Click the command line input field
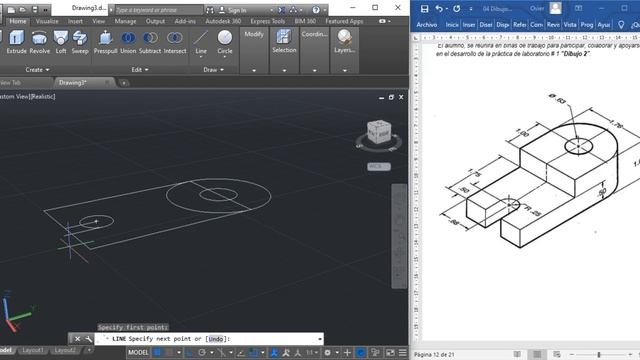 209,339
